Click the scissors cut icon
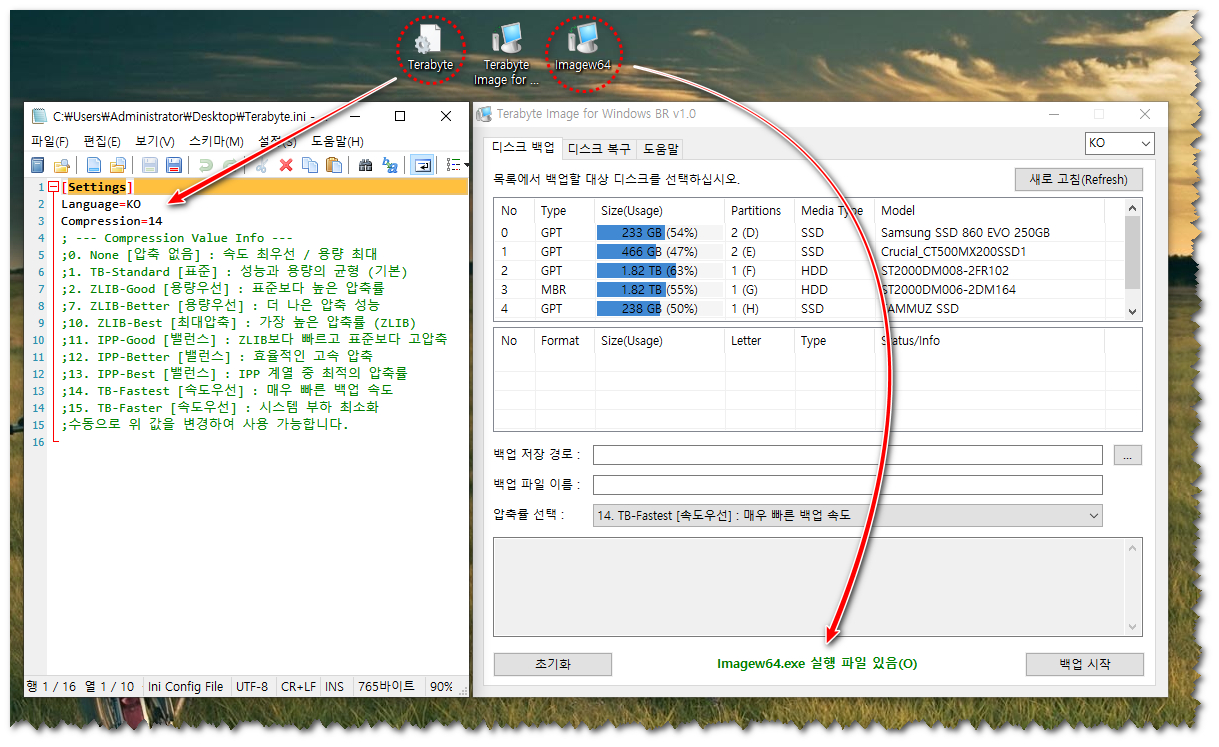The height and width of the screenshot is (747, 1219). tap(261, 165)
